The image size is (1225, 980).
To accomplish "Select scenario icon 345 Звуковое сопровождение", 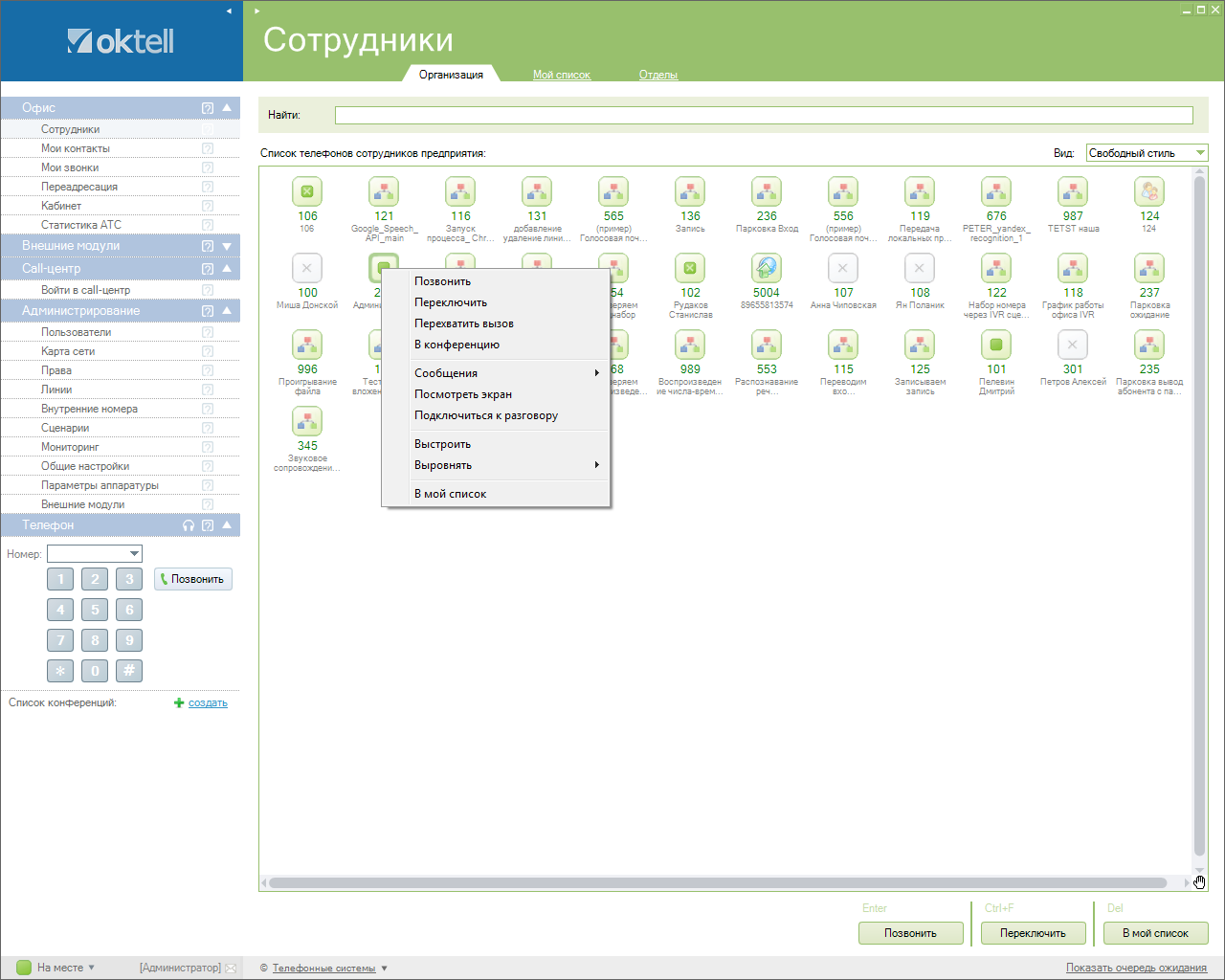I will point(307,422).
